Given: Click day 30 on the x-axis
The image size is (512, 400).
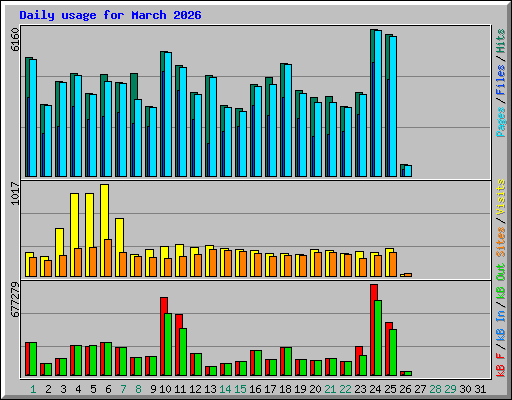Looking at the screenshot, I should (x=465, y=389).
